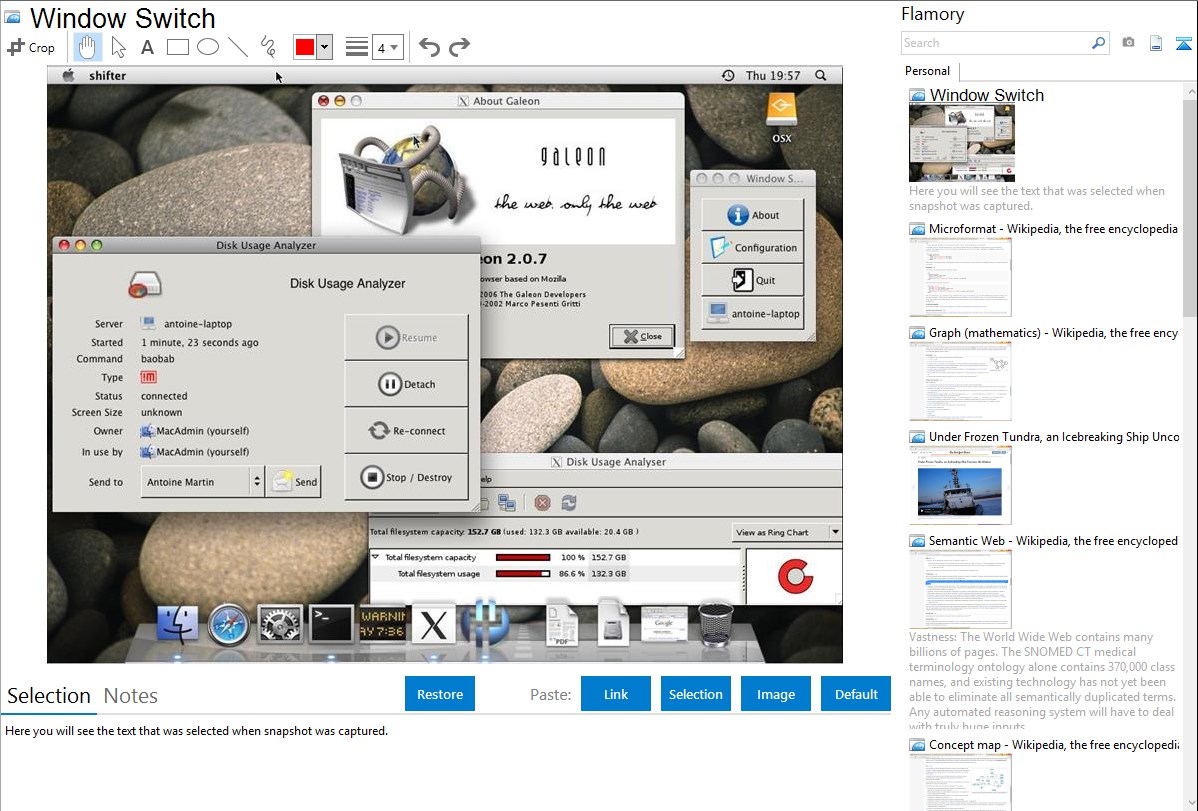Open the shifter menu bar item

(x=108, y=76)
